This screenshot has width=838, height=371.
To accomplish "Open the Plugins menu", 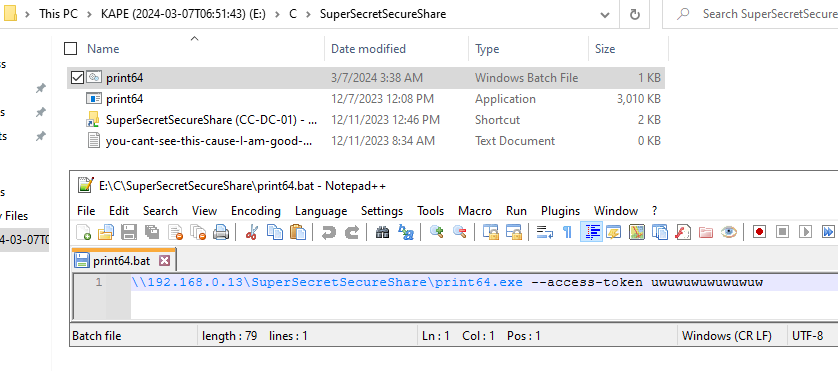I will [561, 211].
